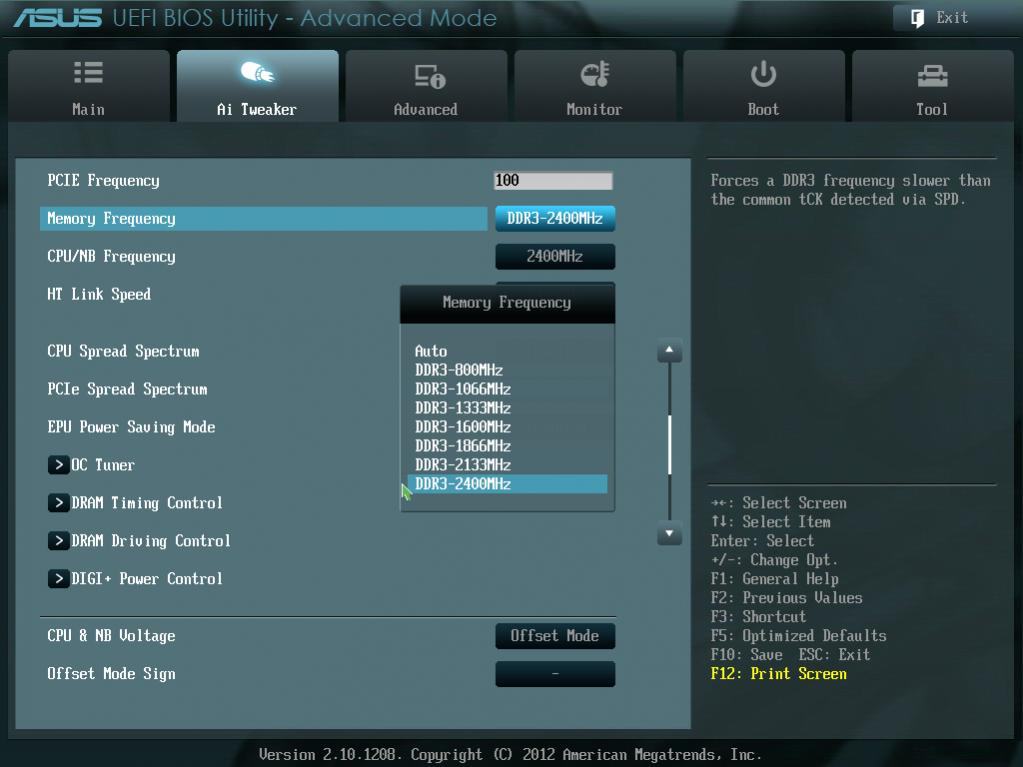Select the CPU/NB Frequency label

112,256
